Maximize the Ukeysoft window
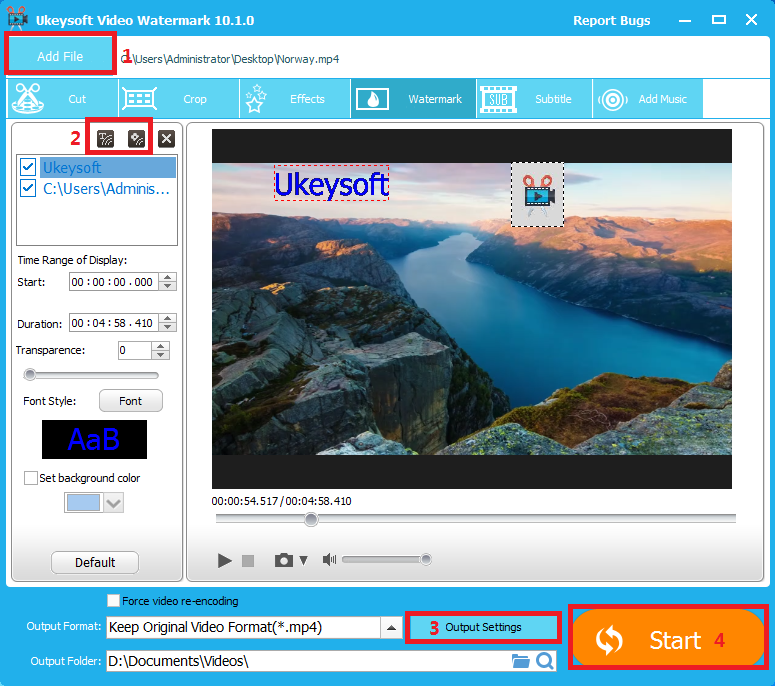 [x=718, y=20]
